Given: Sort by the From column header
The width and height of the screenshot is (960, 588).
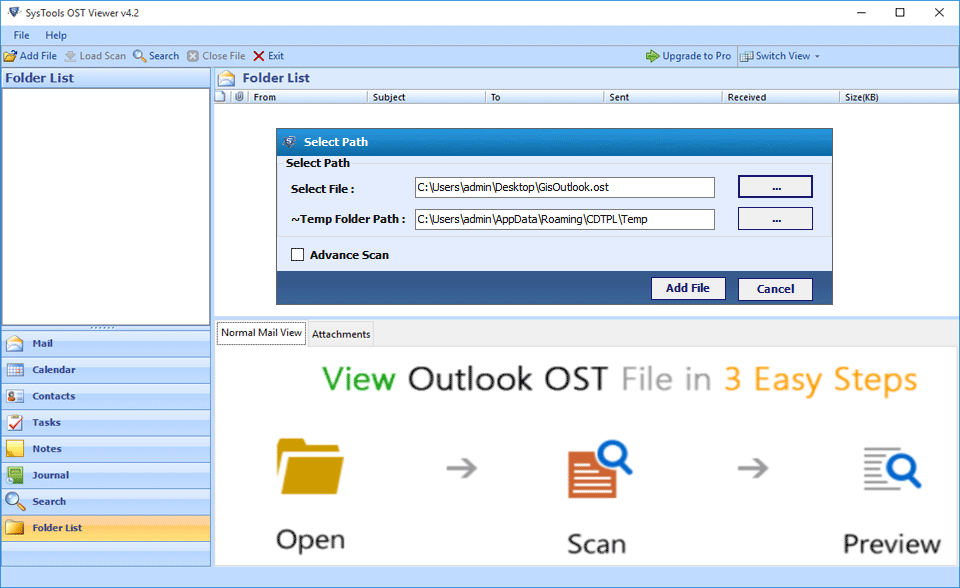Looking at the screenshot, I should point(309,97).
